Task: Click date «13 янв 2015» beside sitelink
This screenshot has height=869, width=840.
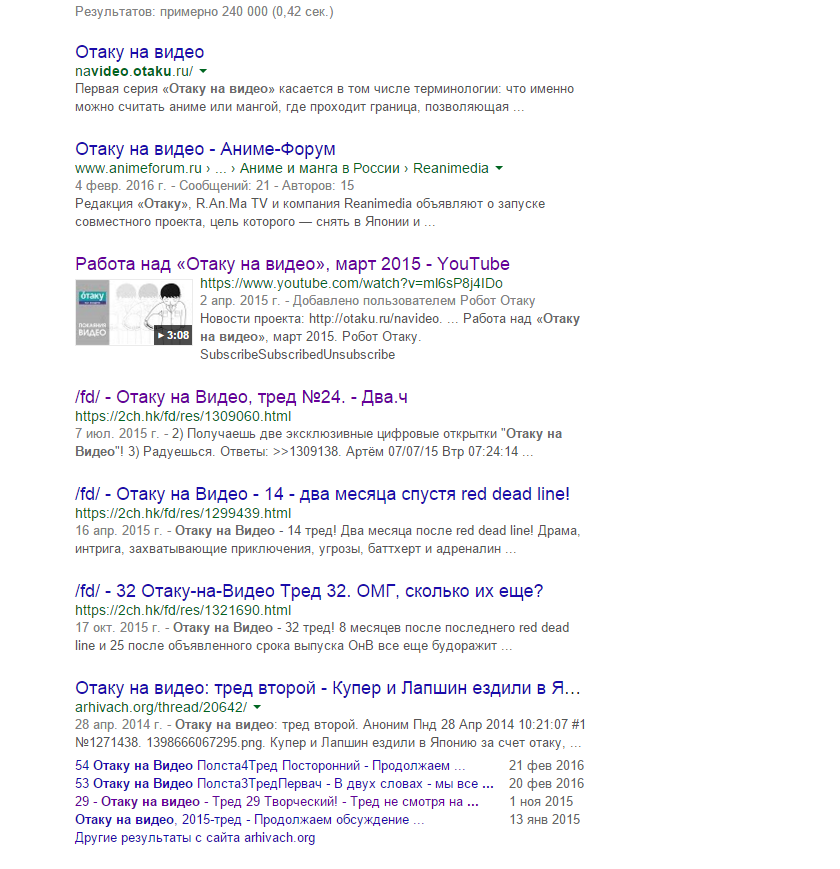Action: pyautogui.click(x=545, y=820)
